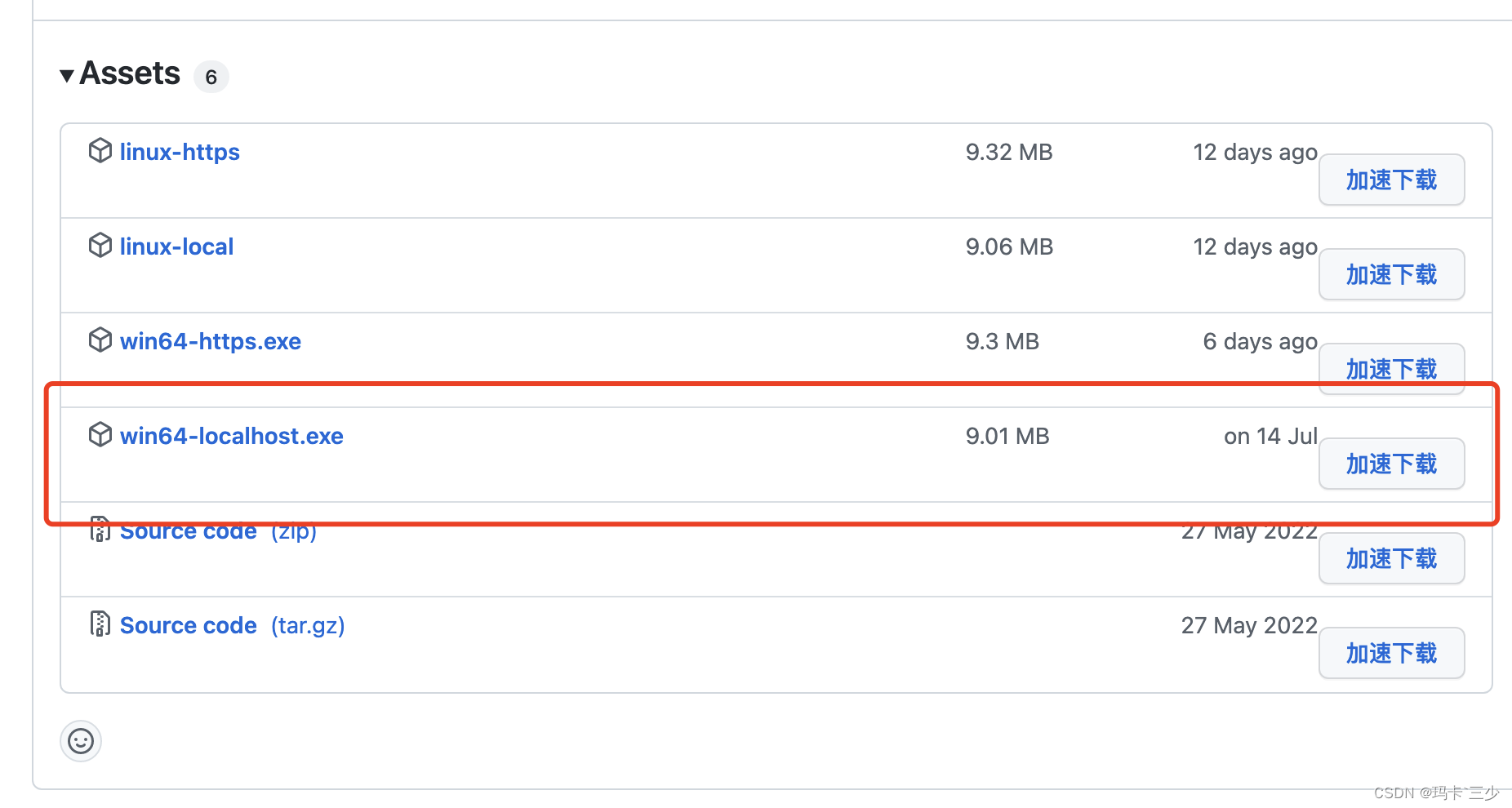Click the package icon beside linux-local
The width and height of the screenshot is (1512, 808).
point(100,246)
